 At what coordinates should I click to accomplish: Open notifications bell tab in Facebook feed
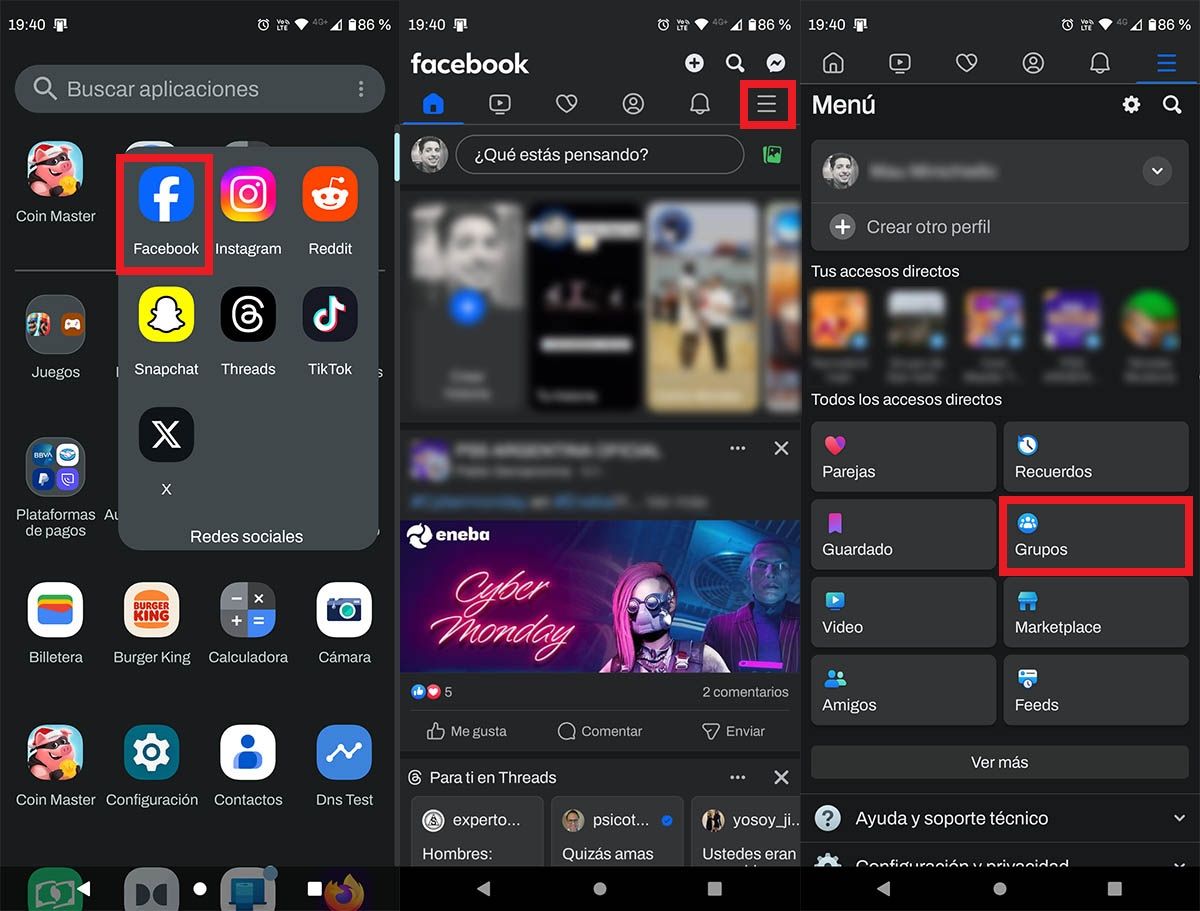[x=700, y=104]
